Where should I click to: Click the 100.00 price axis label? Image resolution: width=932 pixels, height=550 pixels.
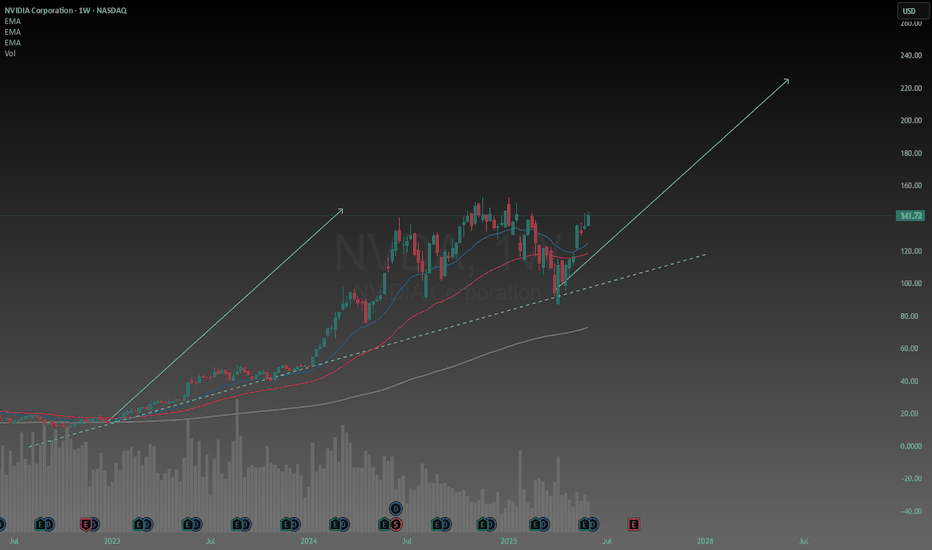click(911, 284)
